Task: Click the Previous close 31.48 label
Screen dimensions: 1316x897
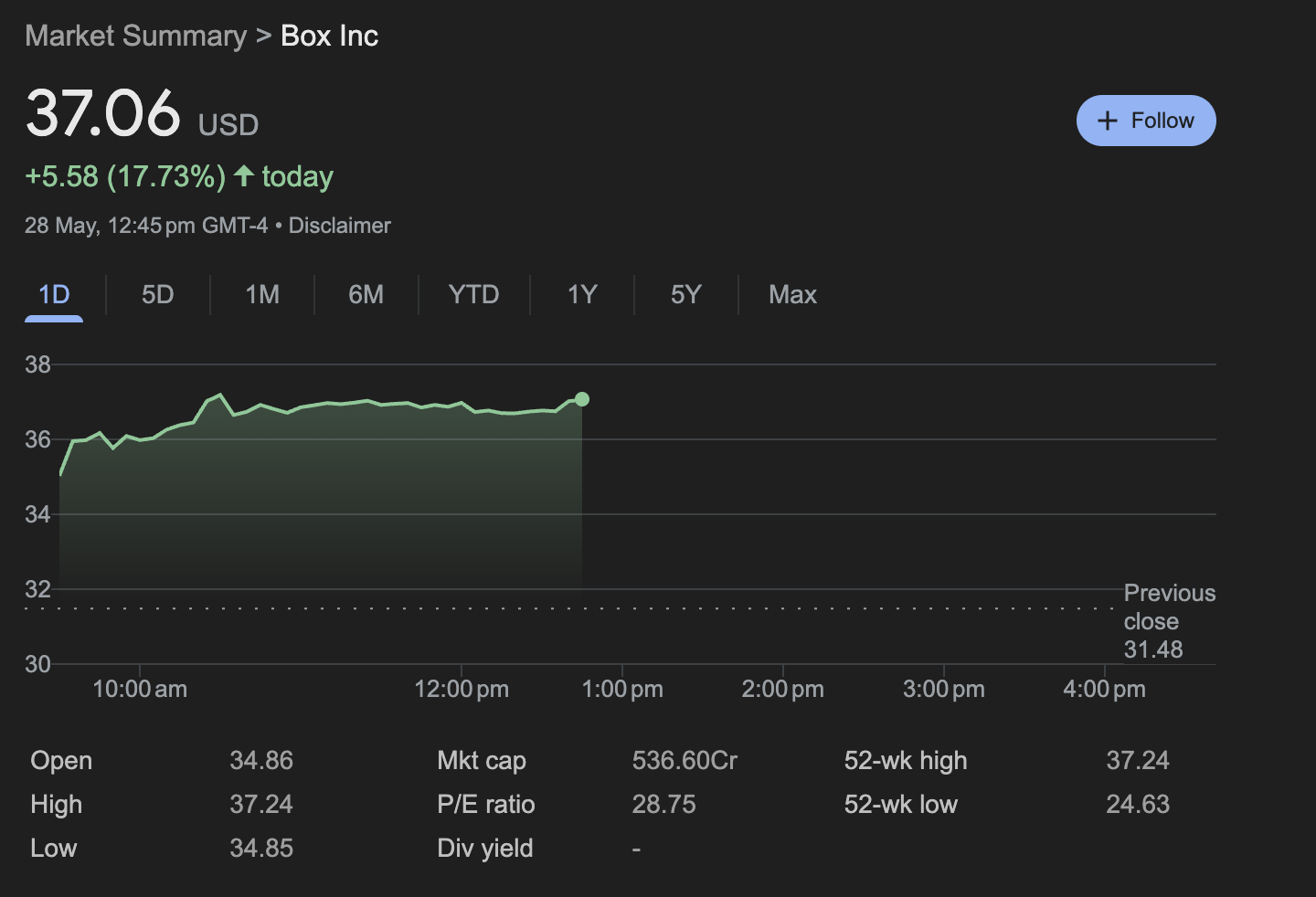Action: point(1170,621)
